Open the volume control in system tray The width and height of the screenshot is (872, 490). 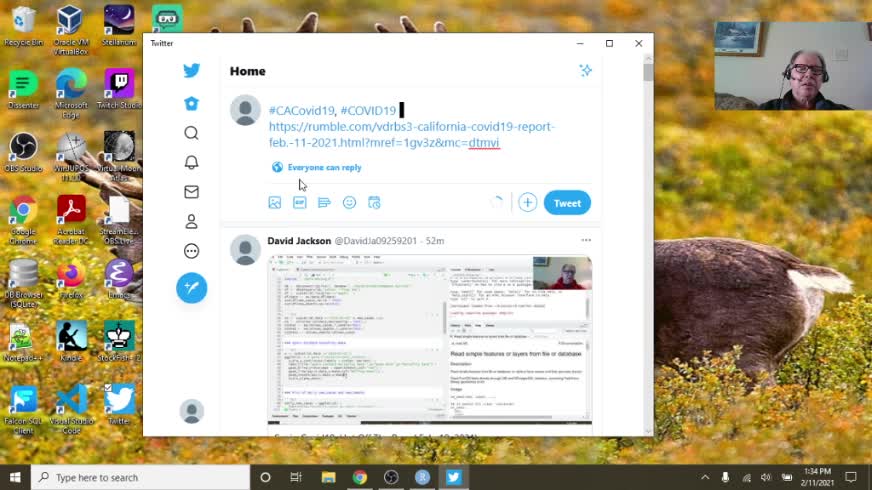766,477
